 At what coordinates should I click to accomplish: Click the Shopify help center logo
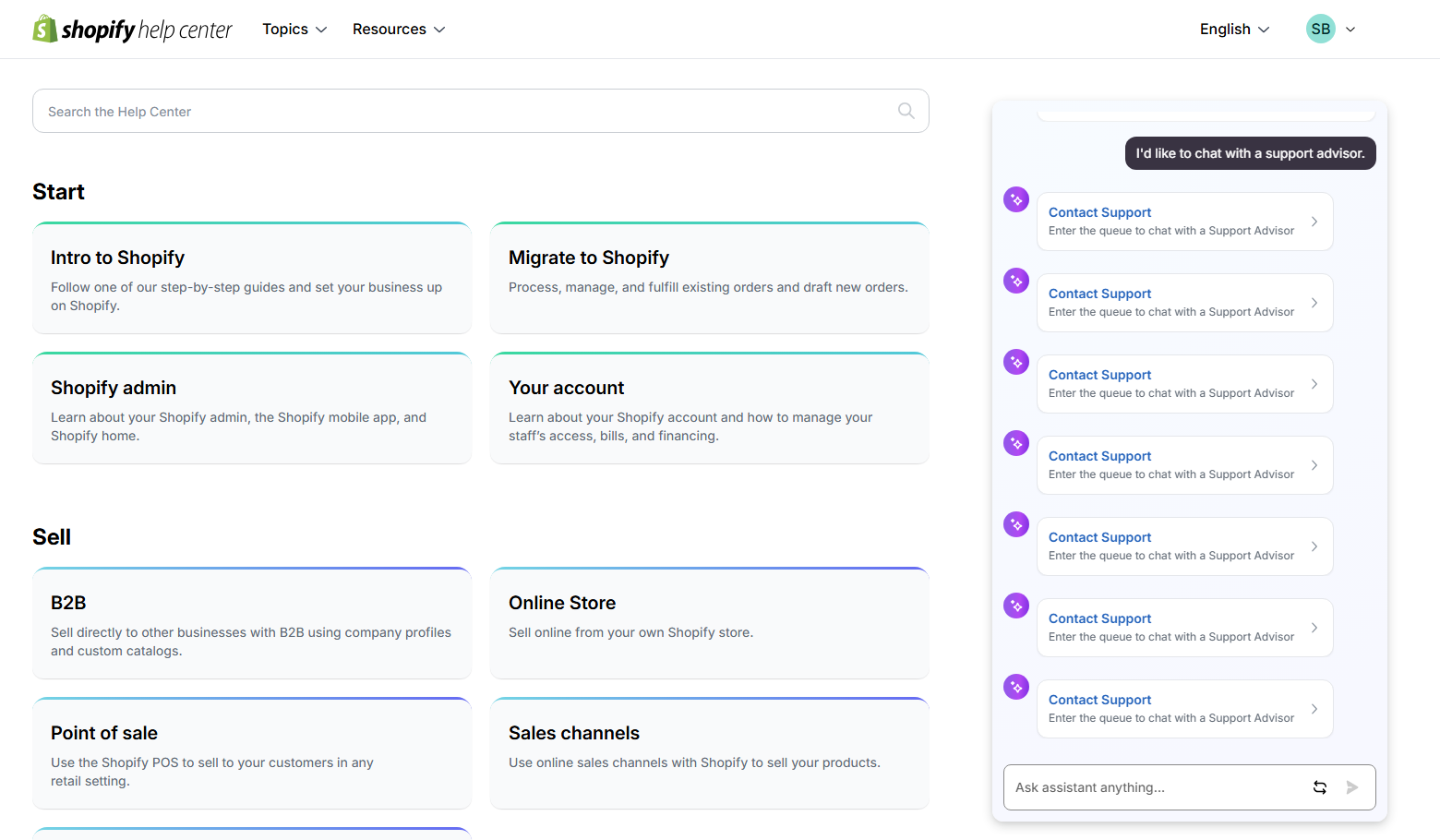(x=132, y=30)
